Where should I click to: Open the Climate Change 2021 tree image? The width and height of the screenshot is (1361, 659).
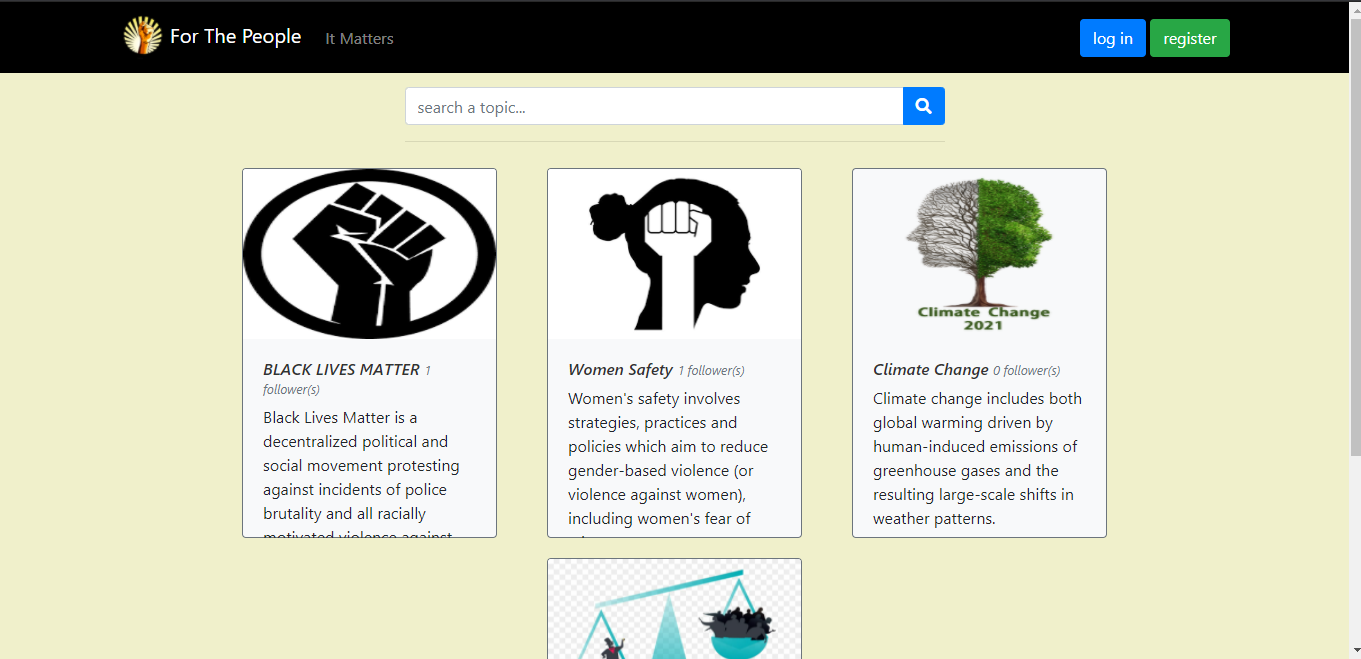pos(979,254)
